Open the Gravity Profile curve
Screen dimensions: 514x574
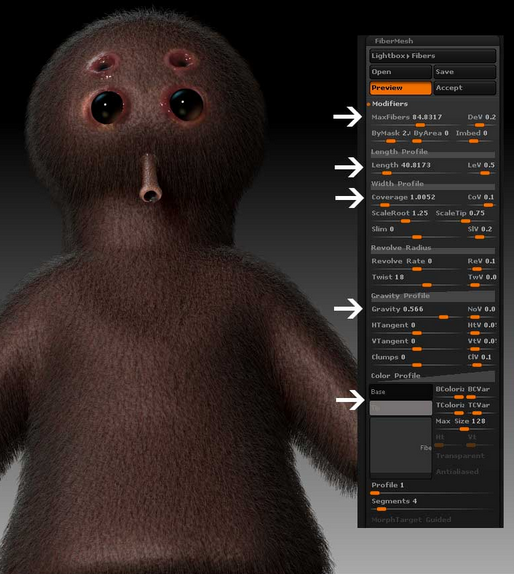[x=433, y=296]
